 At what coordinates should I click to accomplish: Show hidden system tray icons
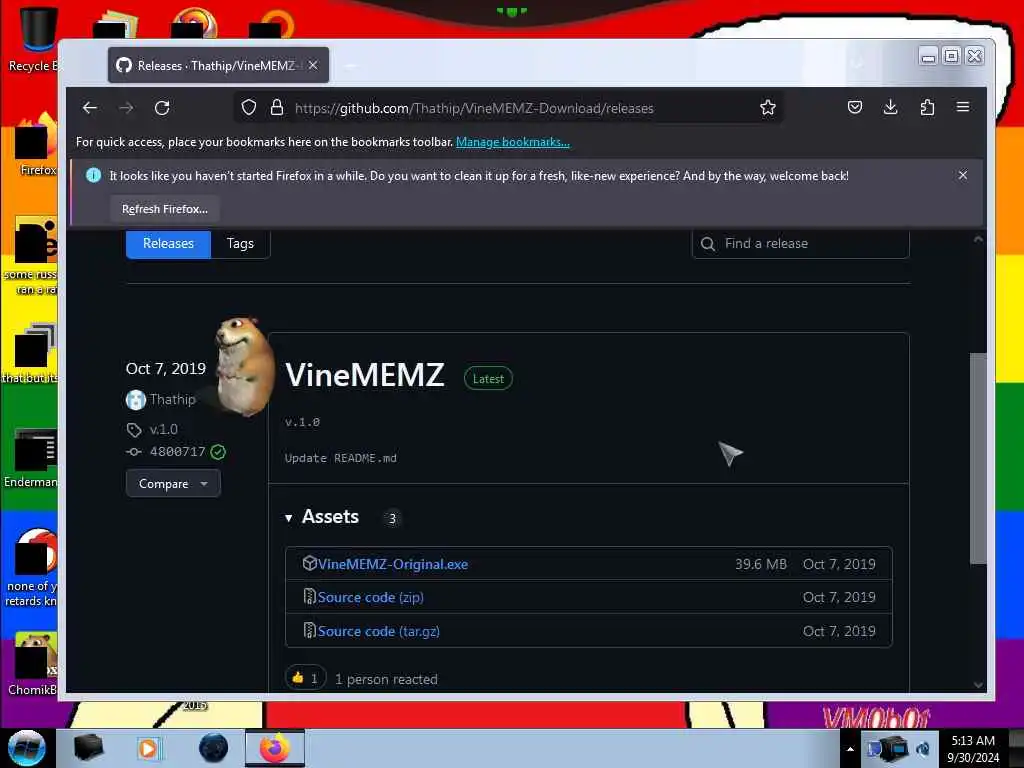click(850, 749)
